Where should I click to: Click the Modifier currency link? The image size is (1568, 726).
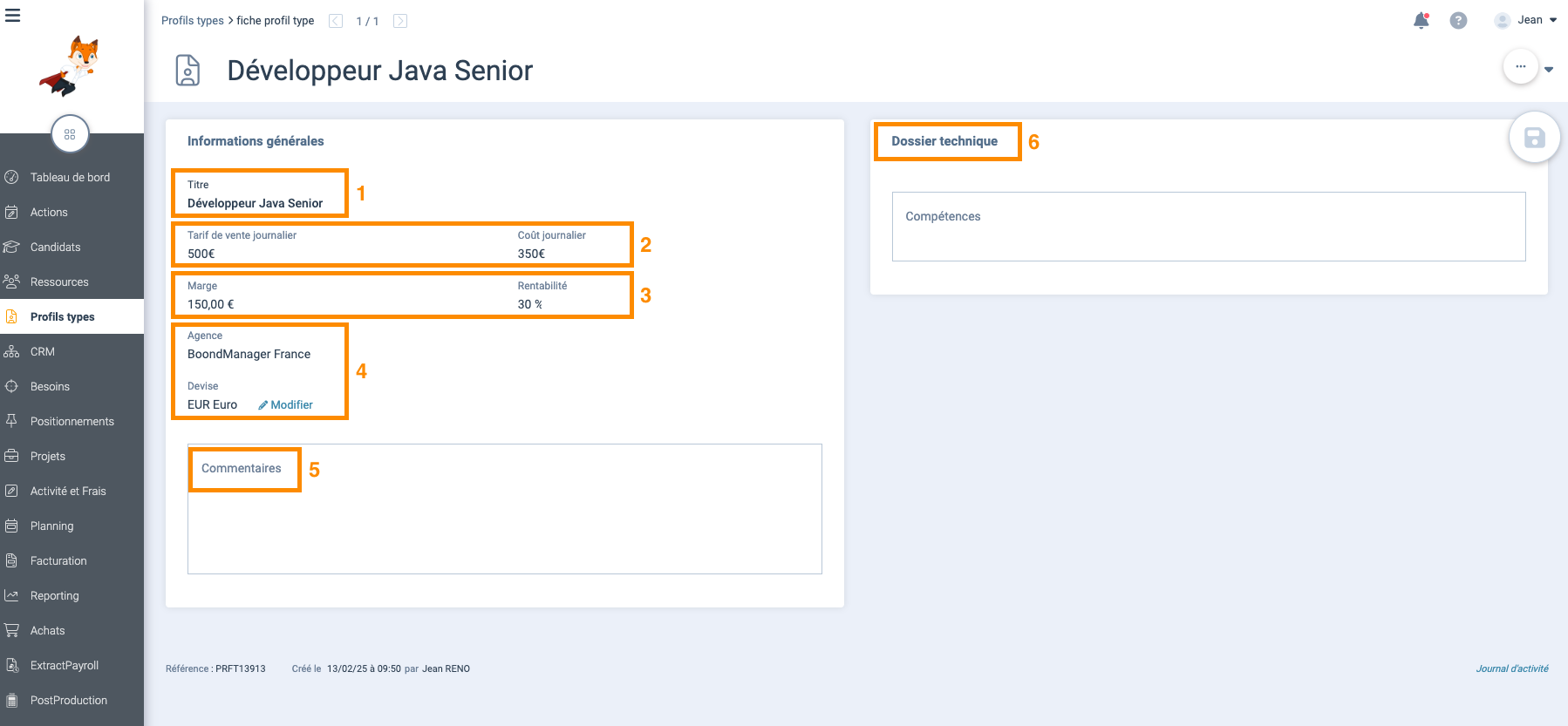(x=286, y=405)
